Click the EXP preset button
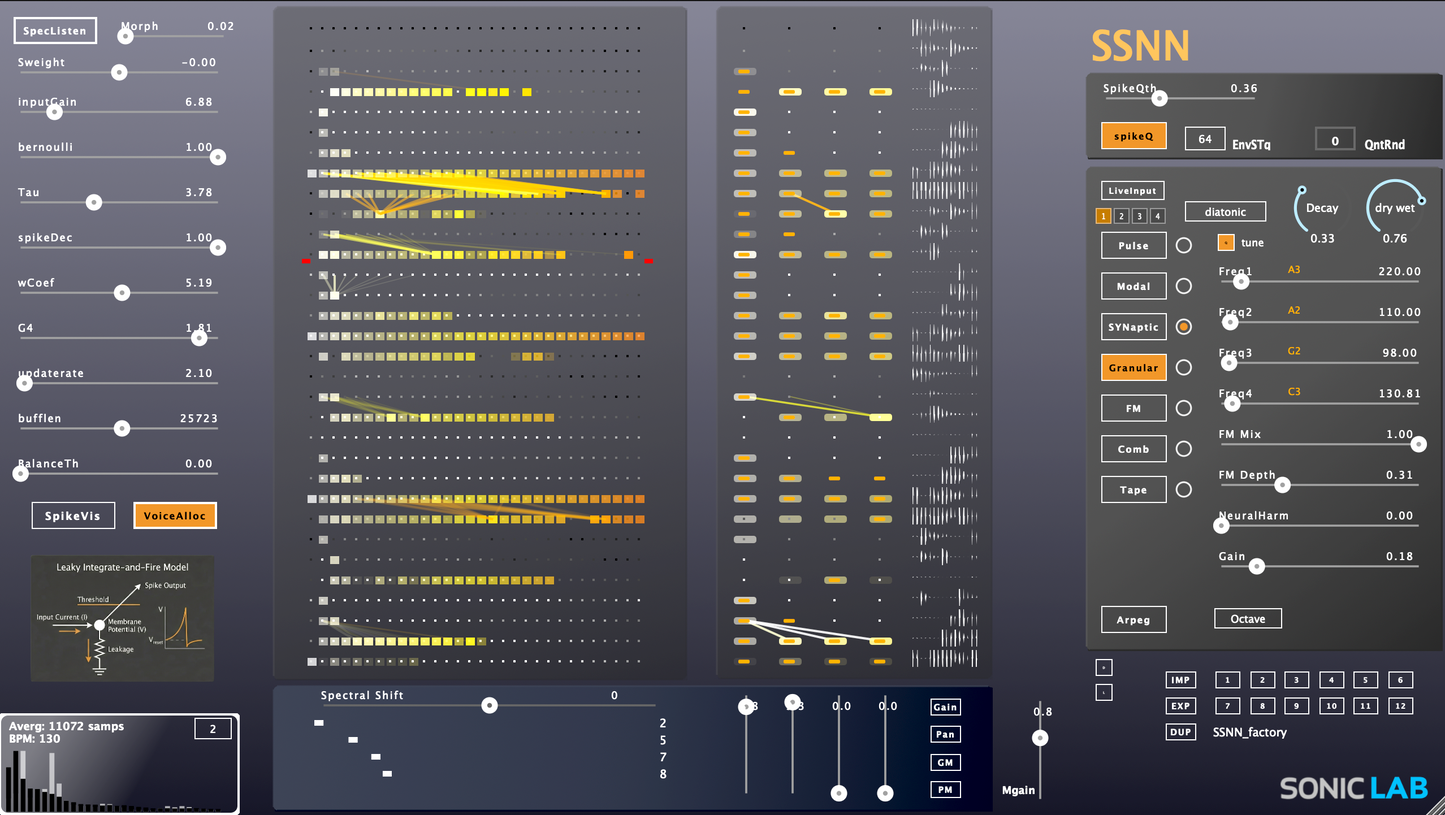 (1181, 706)
